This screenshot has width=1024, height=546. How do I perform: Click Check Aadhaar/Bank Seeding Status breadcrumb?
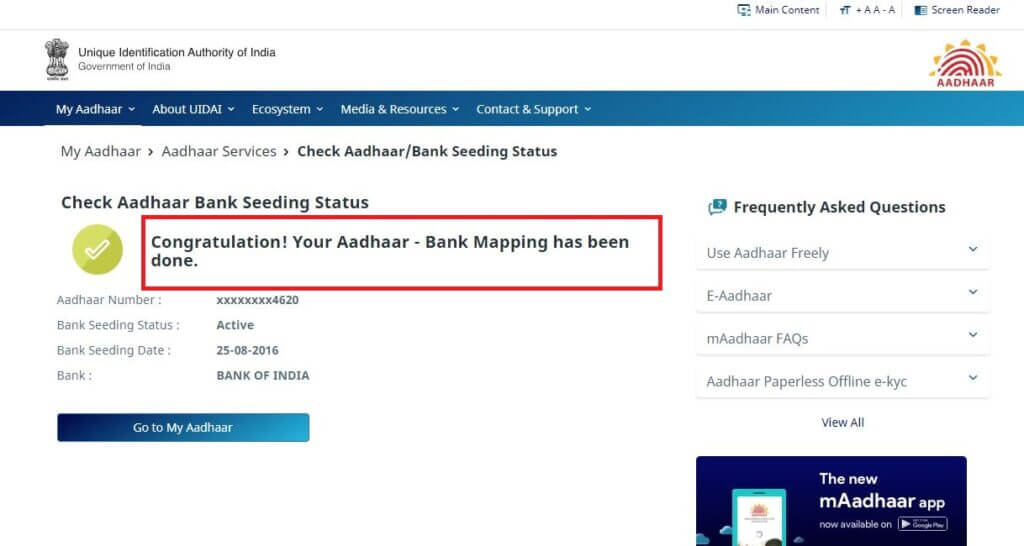click(x=427, y=152)
